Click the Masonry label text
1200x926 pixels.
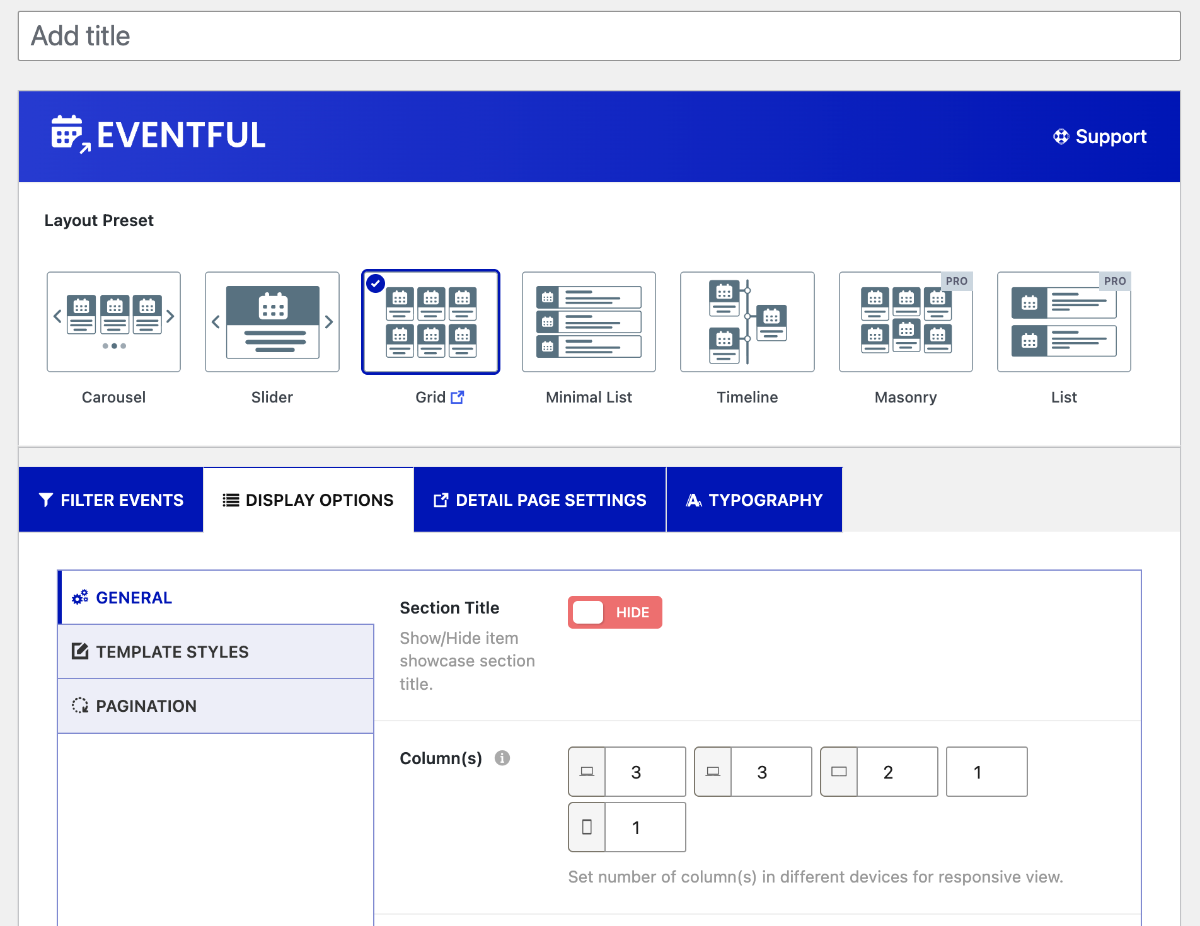(906, 397)
